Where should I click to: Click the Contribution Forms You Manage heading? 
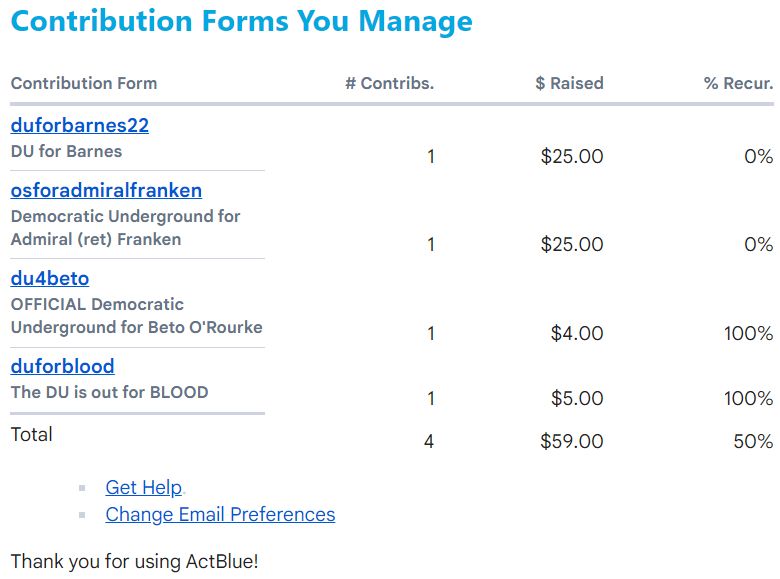242,21
